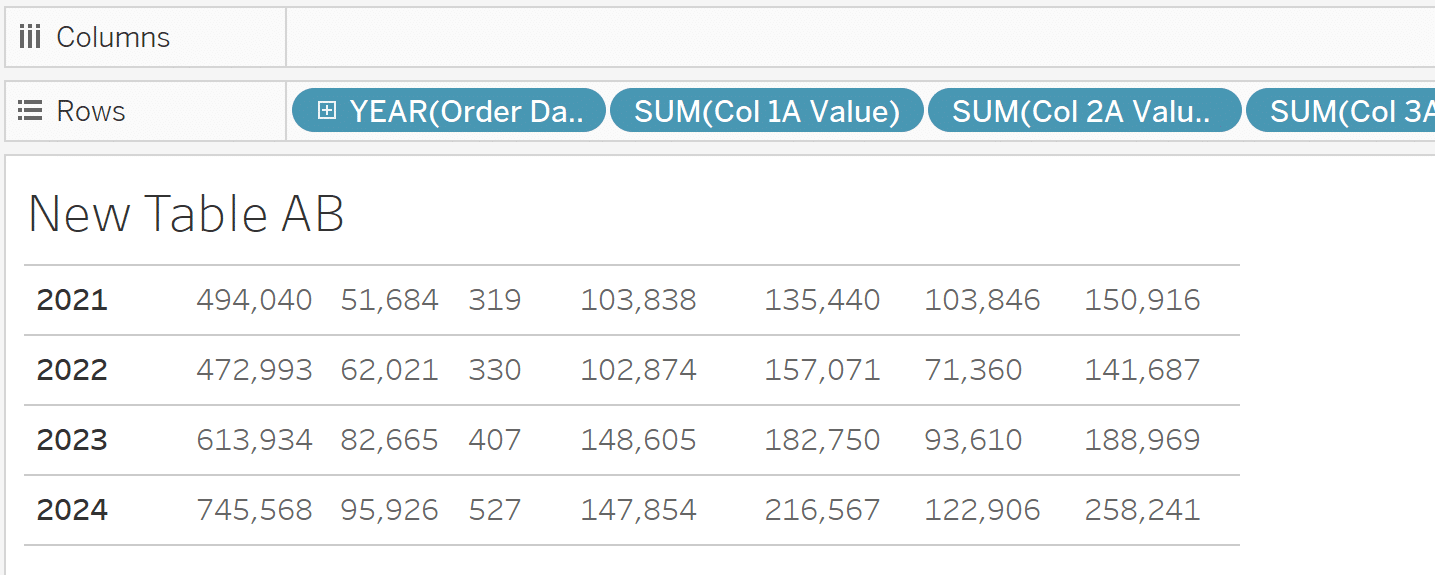Click the 494,040 value in 2021
The height and width of the screenshot is (575, 1435).
tap(254, 300)
